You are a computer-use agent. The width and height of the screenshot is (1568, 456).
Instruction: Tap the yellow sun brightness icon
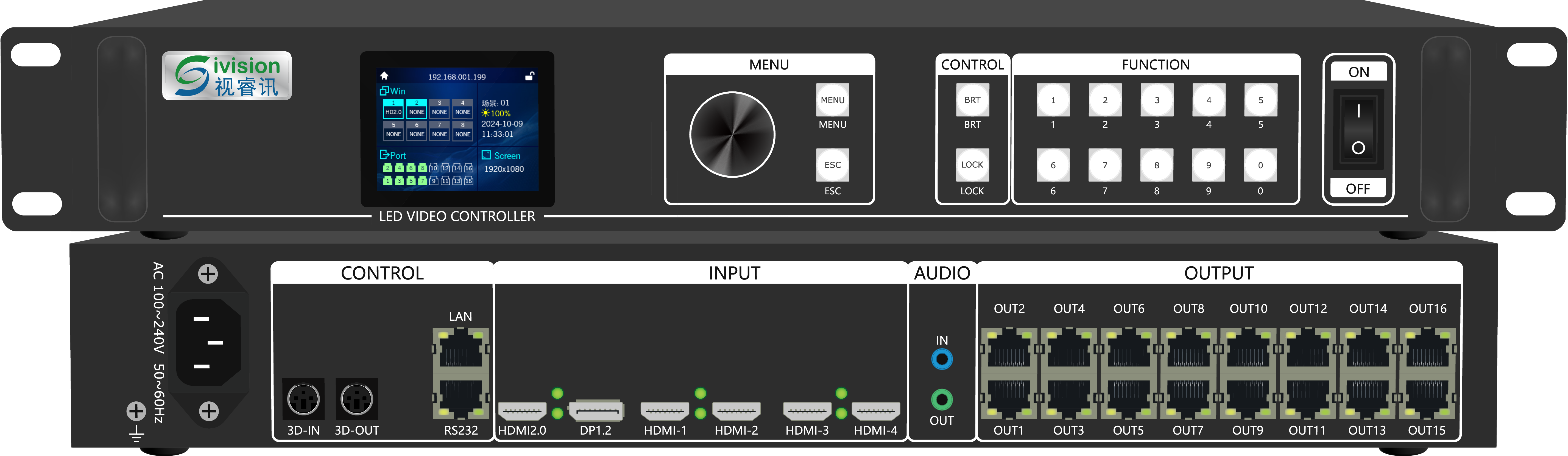point(485,113)
